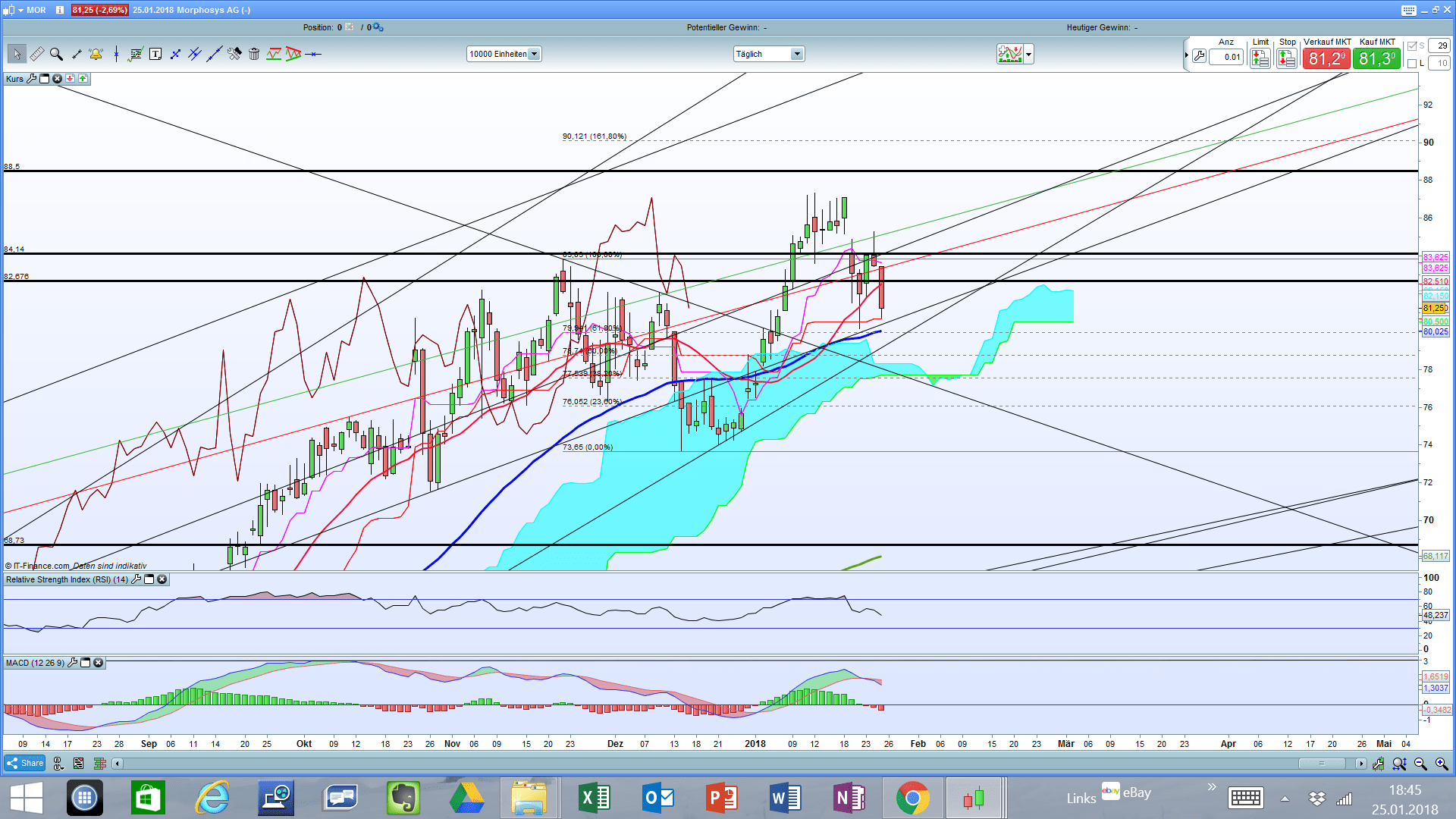Toggle Position lock checkbox
Image resolution: width=1456 pixels, height=819 pixels.
[x=350, y=27]
